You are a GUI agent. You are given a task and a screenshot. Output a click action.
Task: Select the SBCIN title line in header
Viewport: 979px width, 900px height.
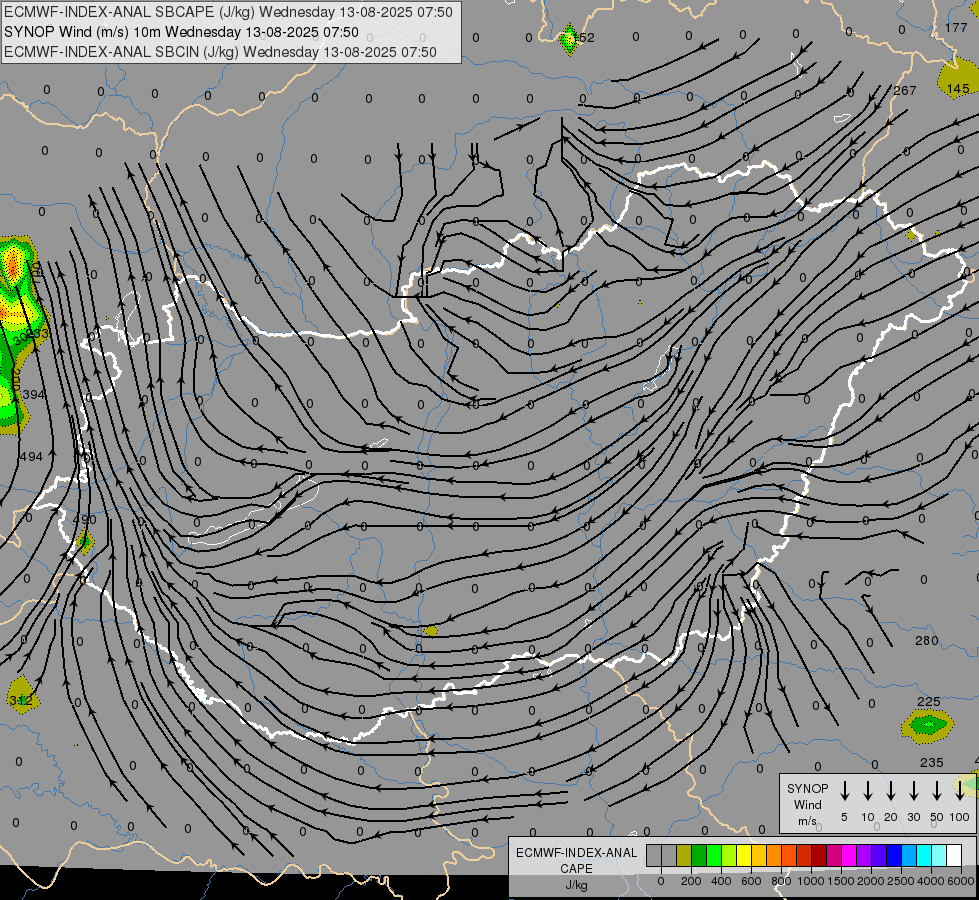coord(220,52)
